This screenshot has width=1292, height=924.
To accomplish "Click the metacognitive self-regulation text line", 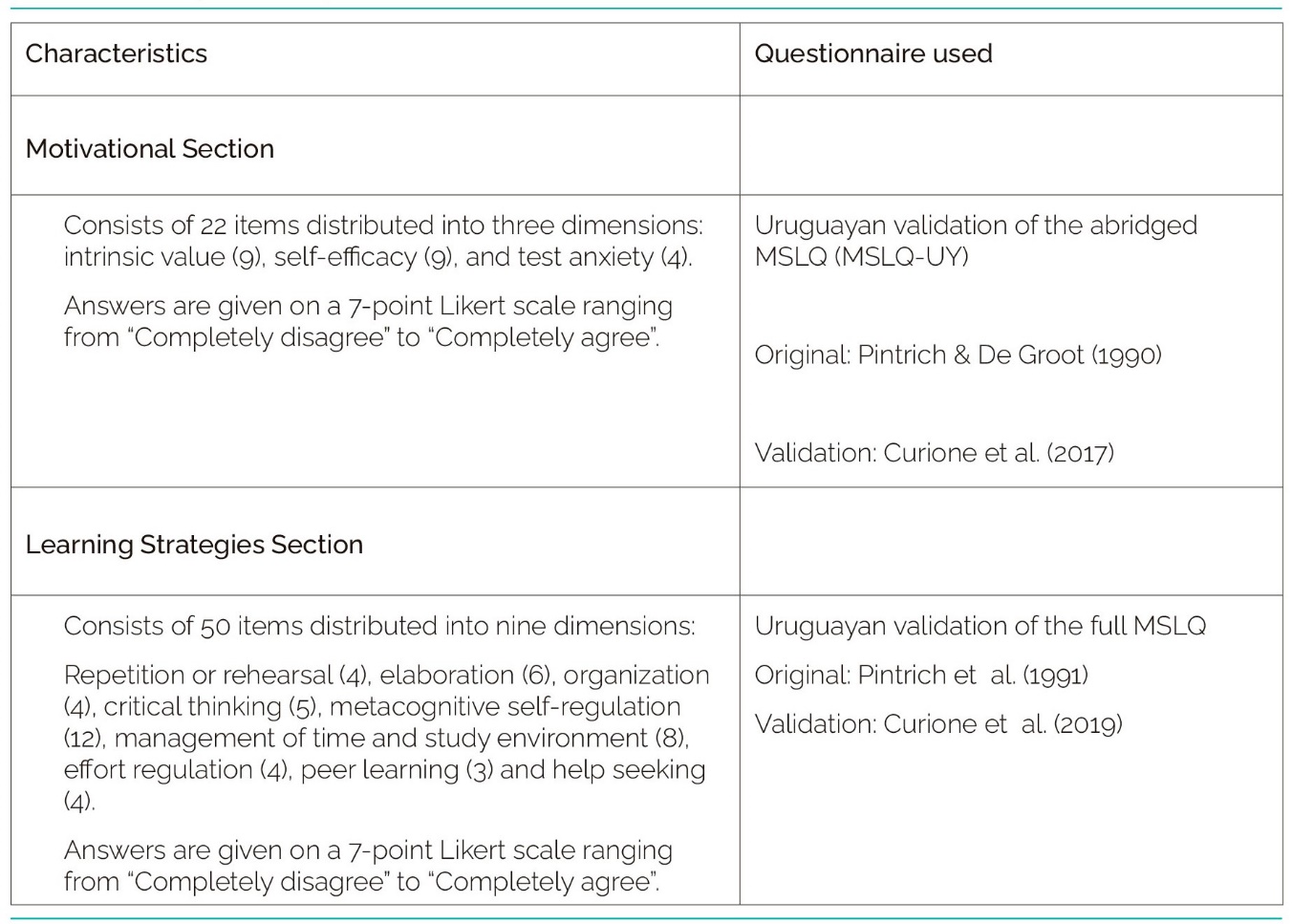I will click(x=372, y=707).
